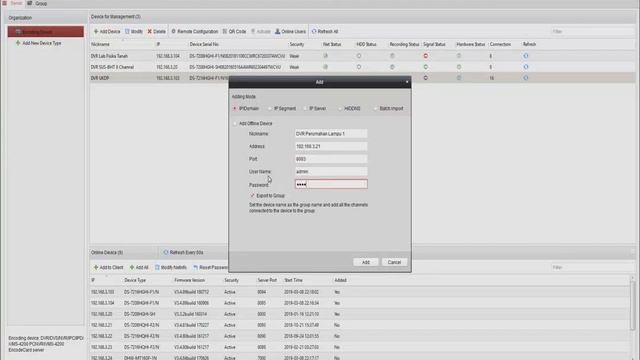The image size is (640, 360).
Task: Click the Password input field
Action: coord(331,184)
